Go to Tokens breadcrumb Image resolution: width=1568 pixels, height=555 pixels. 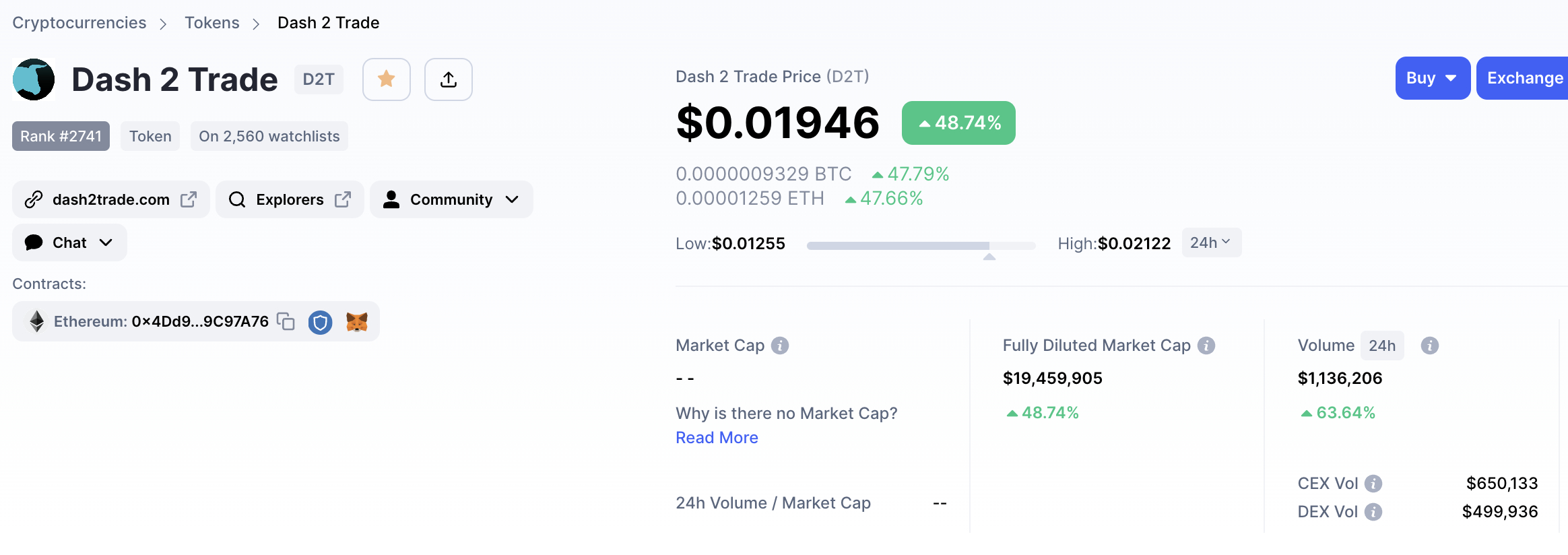212,23
